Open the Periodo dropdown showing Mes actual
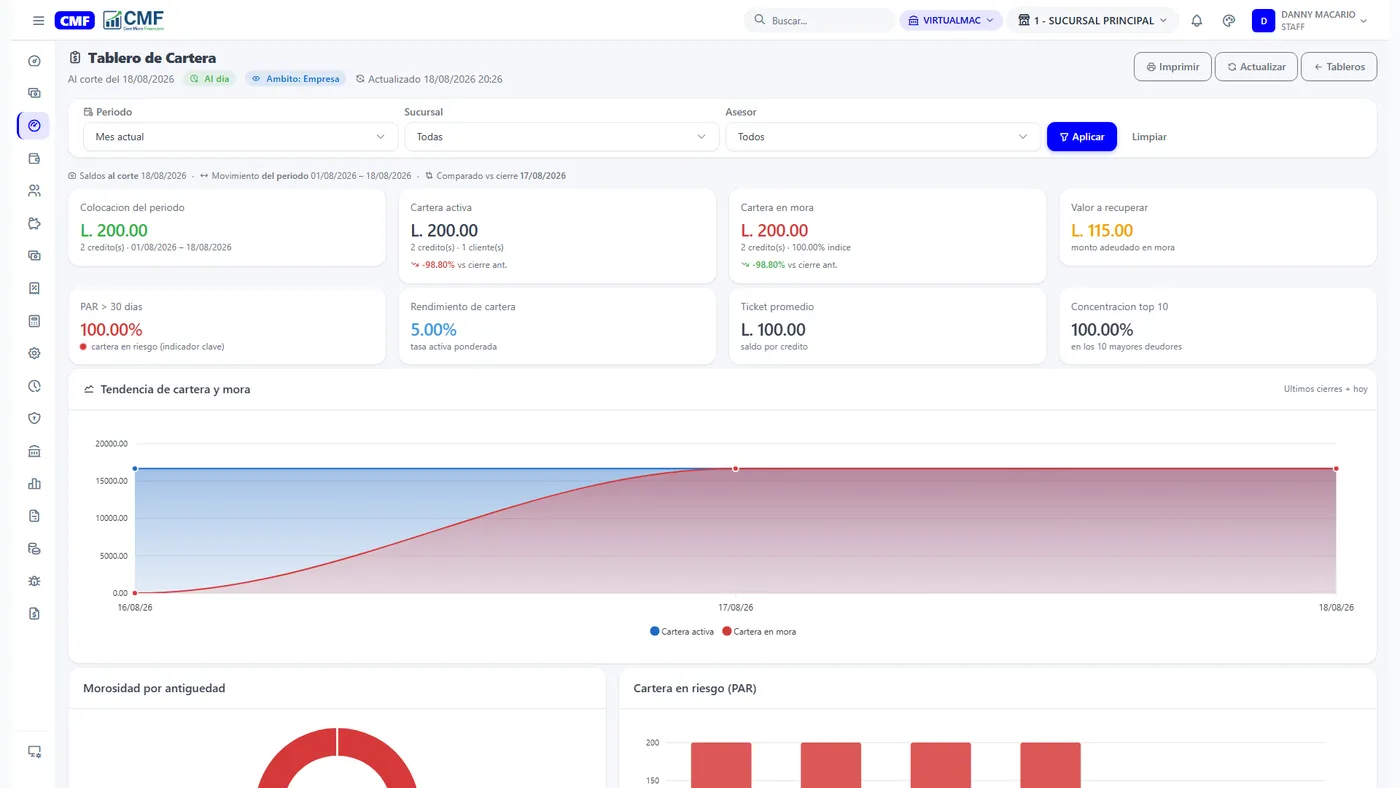Screen dimensions: 1400x788 point(240,137)
